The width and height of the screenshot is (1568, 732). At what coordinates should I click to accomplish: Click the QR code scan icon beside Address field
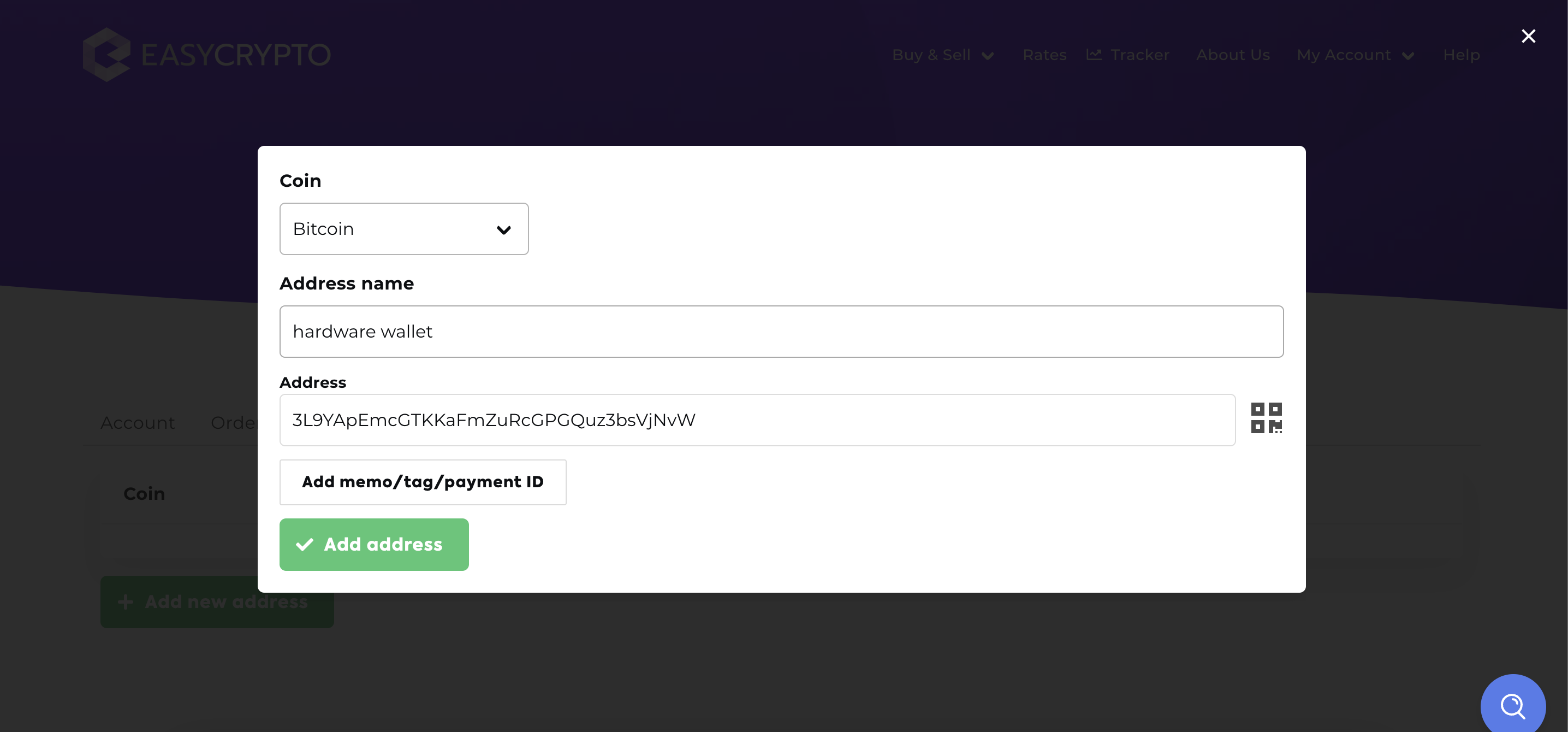[x=1268, y=417]
